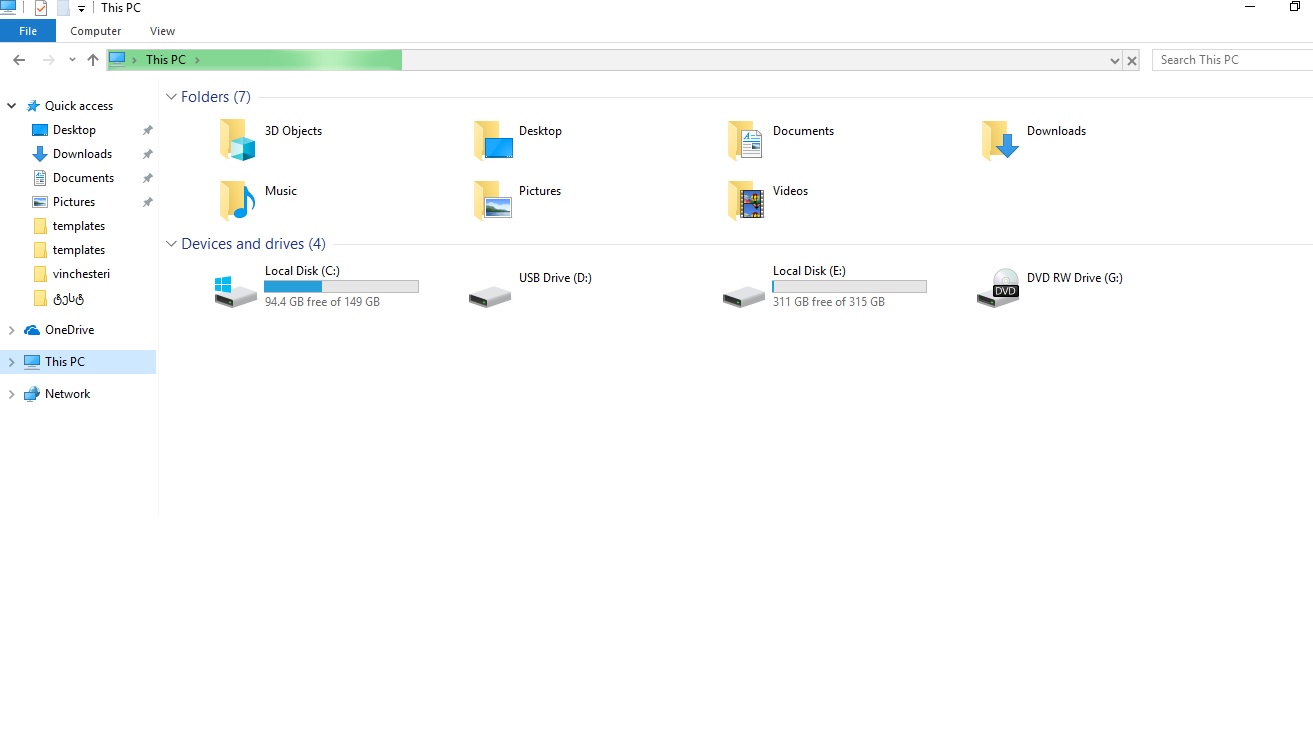Go back using the Back arrow
The image size is (1313, 729).
point(18,60)
